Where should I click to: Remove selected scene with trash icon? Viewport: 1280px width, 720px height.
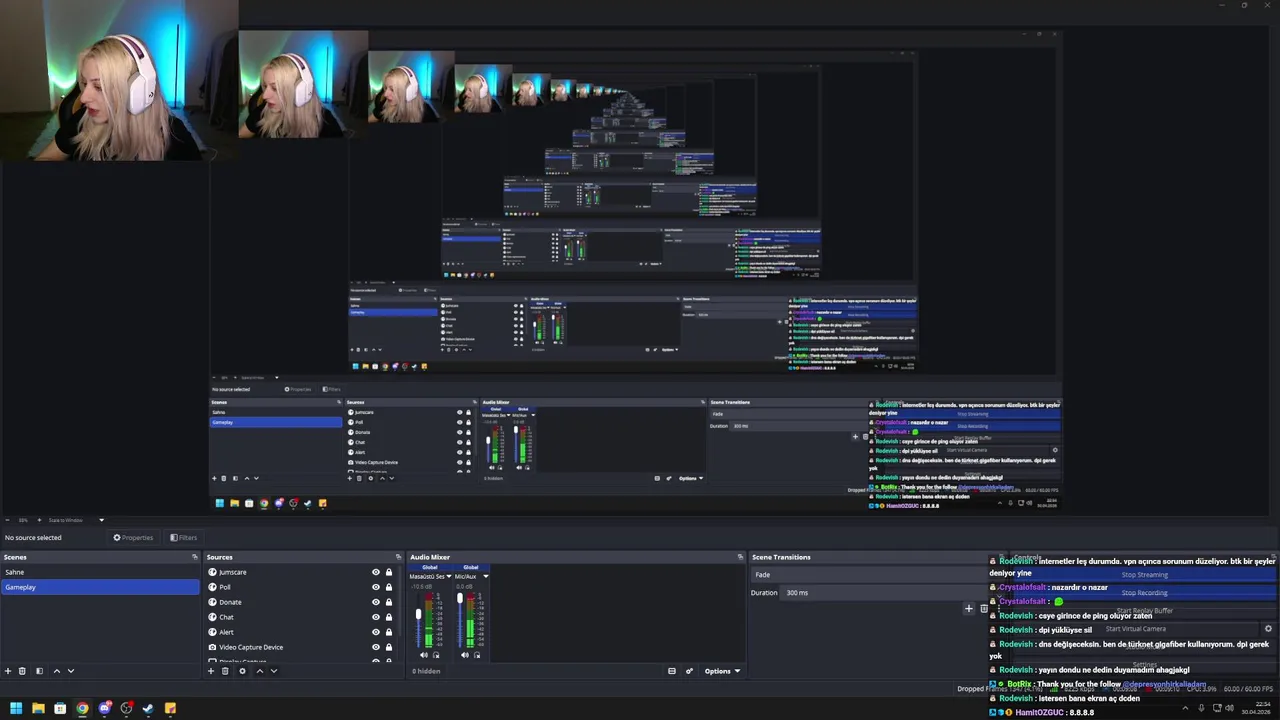[22, 671]
